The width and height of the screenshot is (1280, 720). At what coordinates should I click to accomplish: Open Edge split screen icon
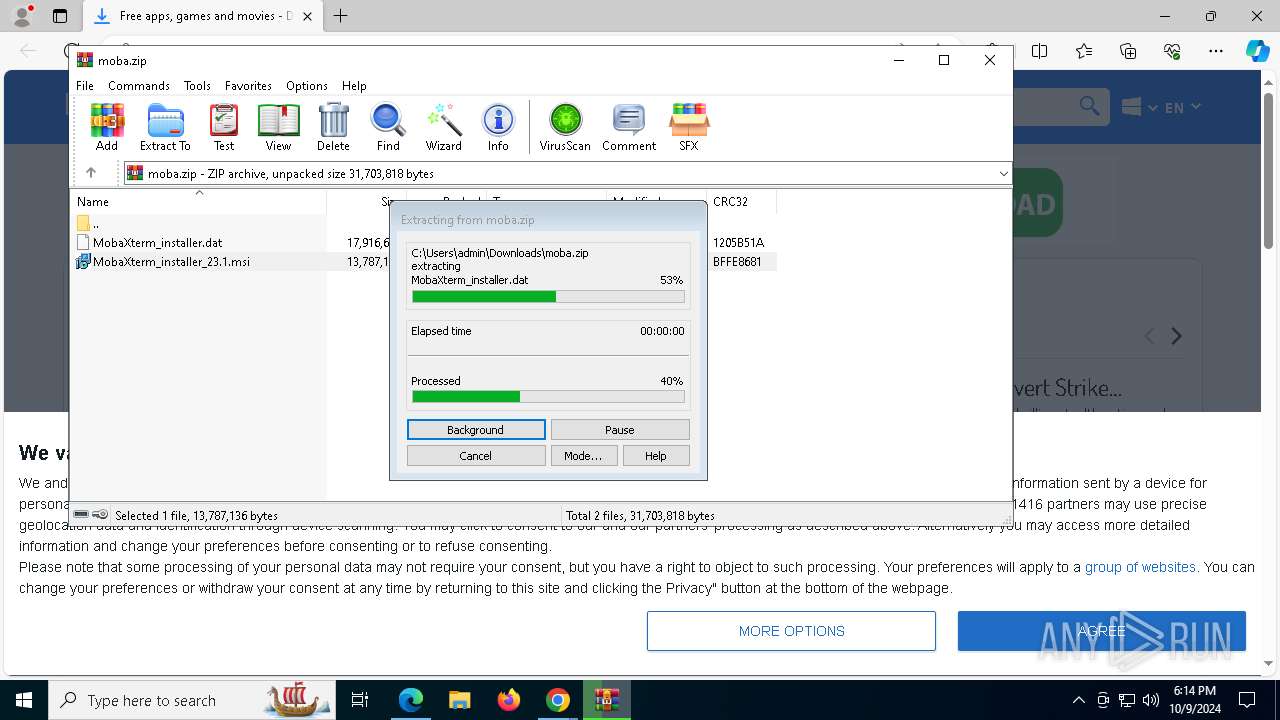point(1040,51)
